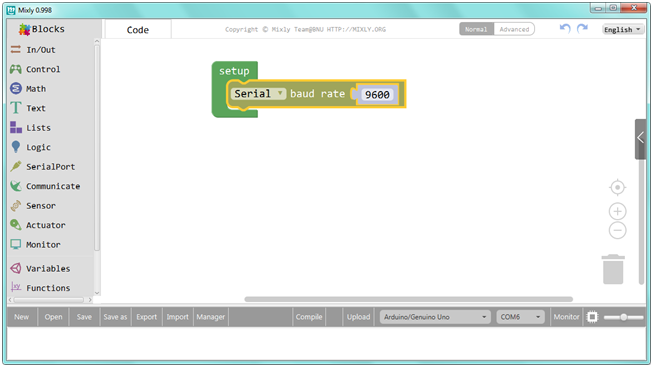Screen dimensions: 653x367
Task: Click the Export button
Action: click(147, 317)
